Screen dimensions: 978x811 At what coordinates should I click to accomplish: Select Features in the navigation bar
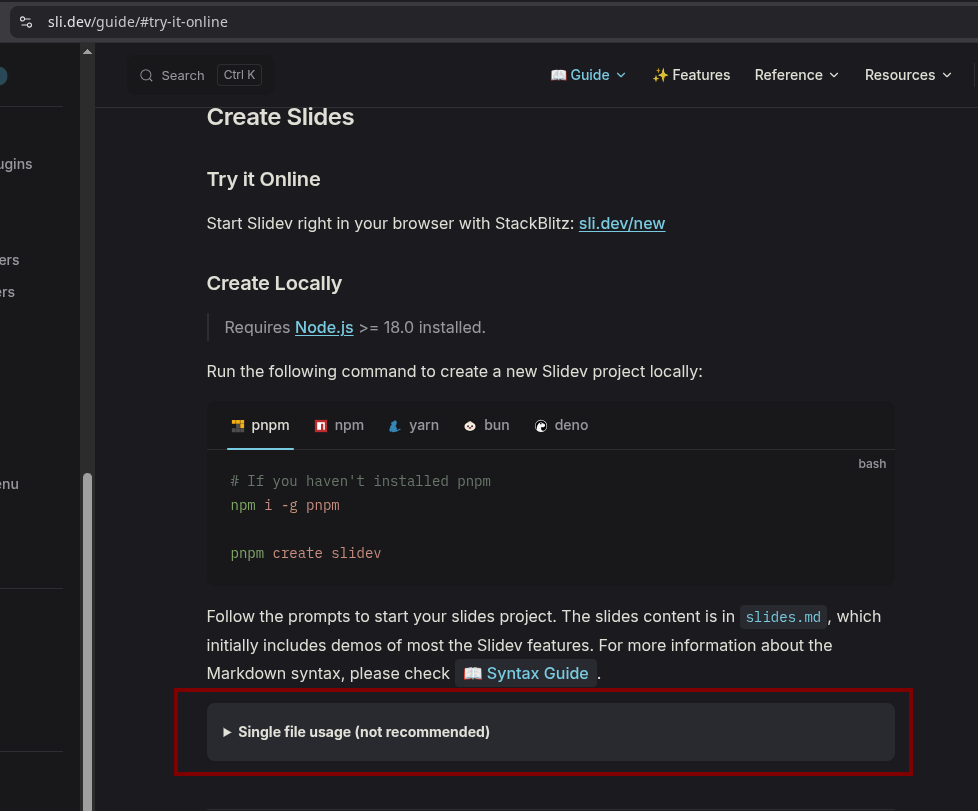point(699,74)
